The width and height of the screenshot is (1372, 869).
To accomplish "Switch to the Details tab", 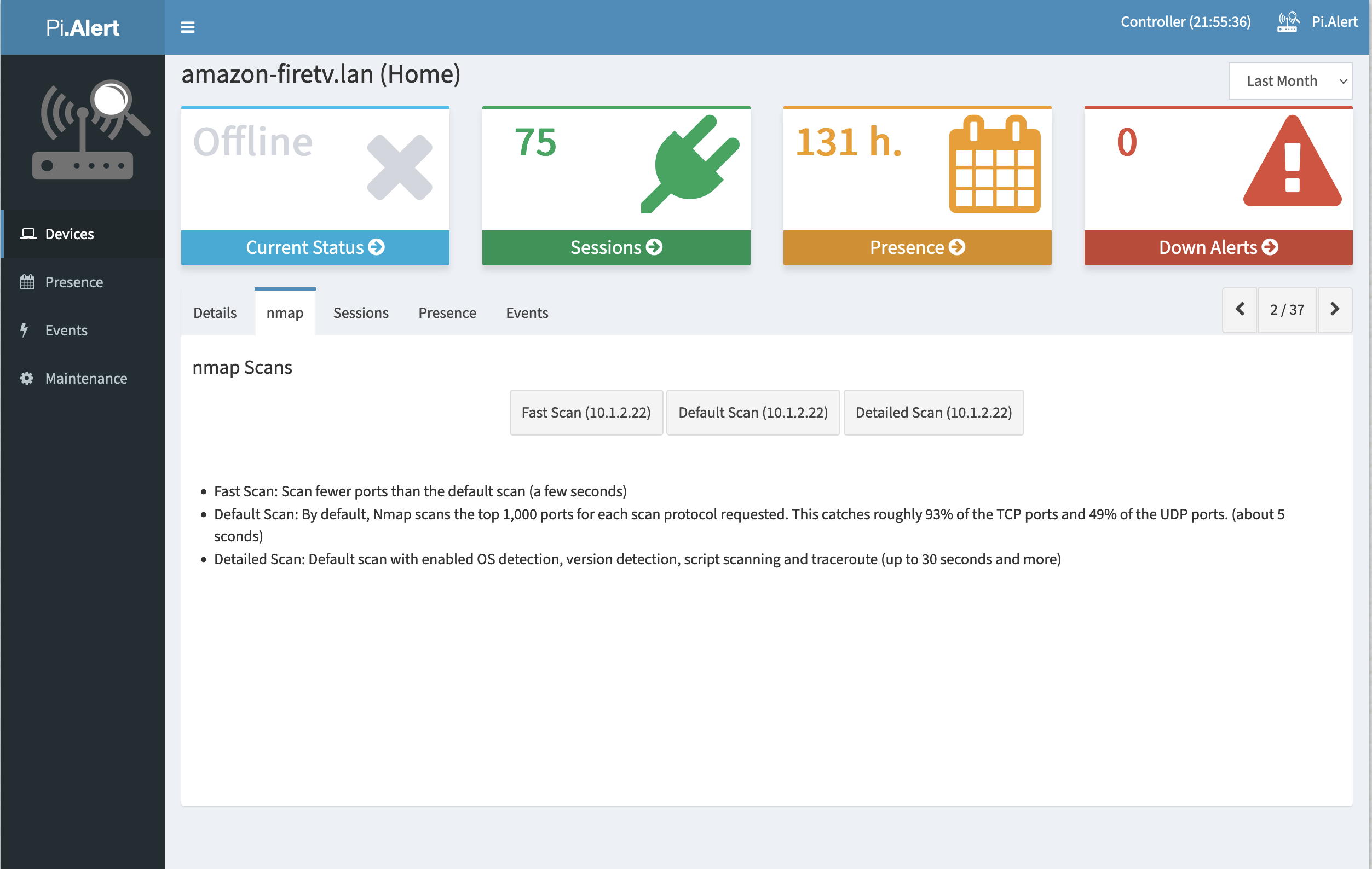I will (215, 312).
